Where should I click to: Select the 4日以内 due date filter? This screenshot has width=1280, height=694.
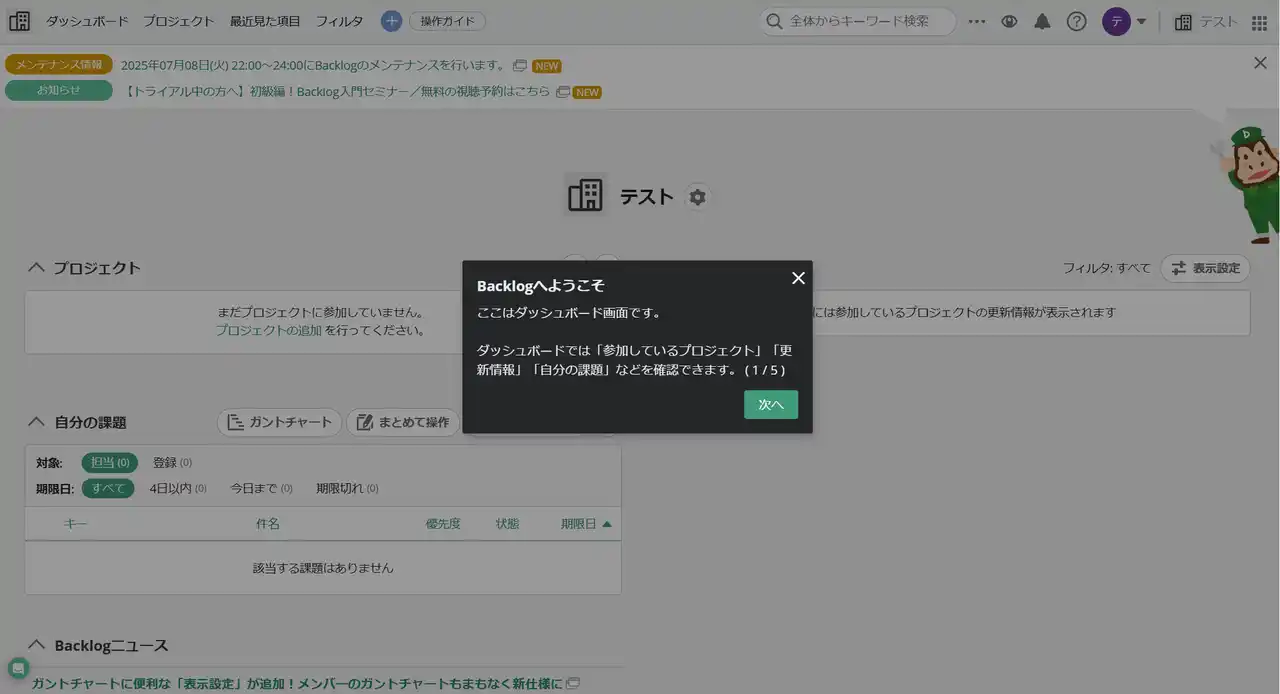click(x=177, y=489)
